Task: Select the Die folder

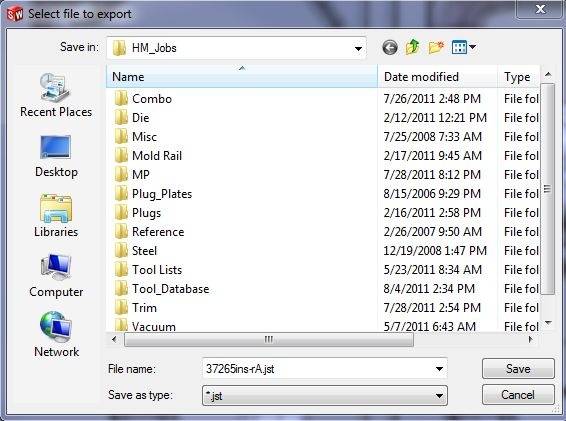Action: click(x=132, y=118)
